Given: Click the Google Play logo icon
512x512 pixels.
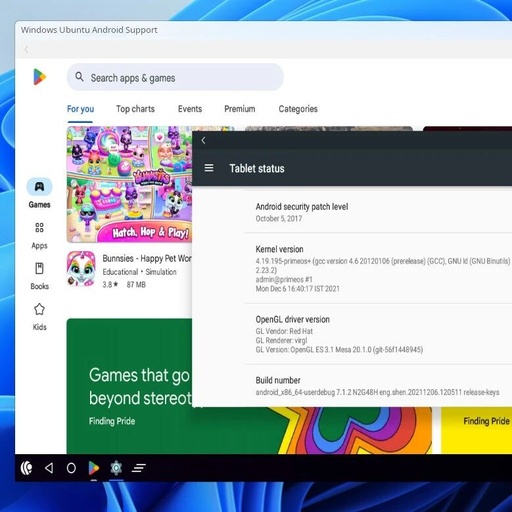Looking at the screenshot, I should (40, 77).
